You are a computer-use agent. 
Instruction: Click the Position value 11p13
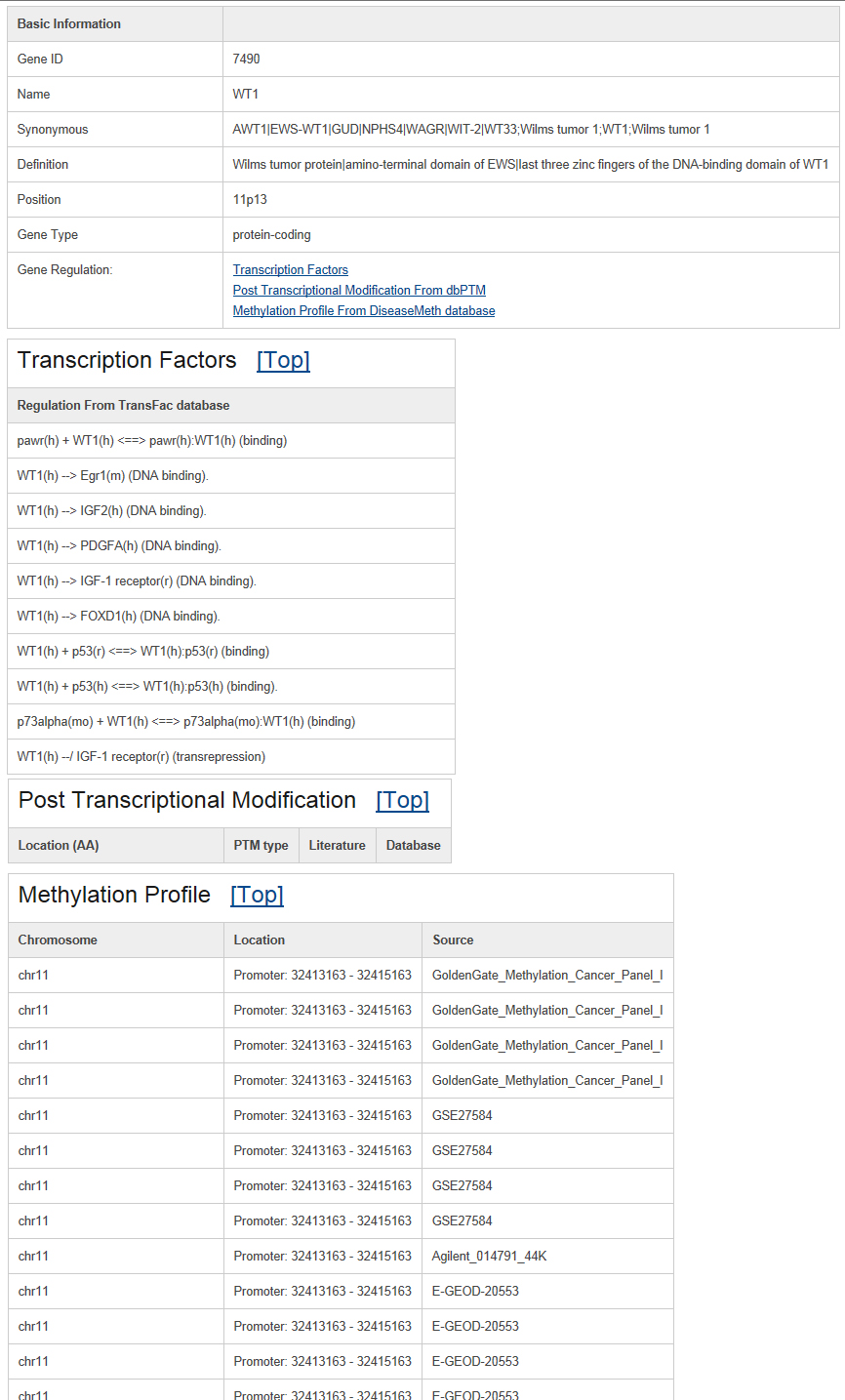[250, 199]
